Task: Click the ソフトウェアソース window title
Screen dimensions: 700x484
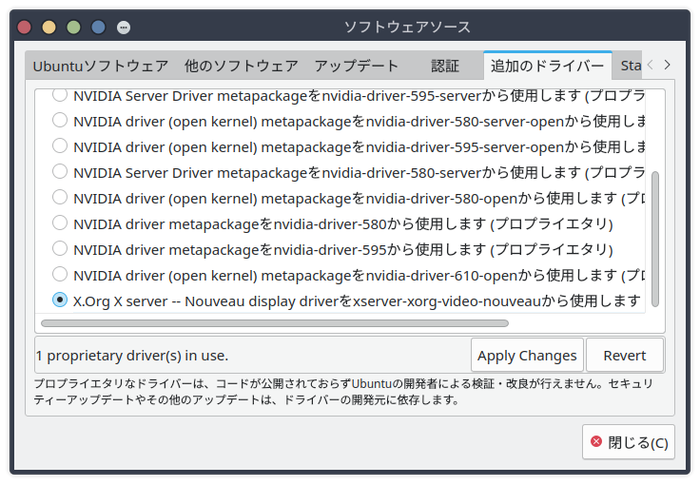Action: [407, 27]
